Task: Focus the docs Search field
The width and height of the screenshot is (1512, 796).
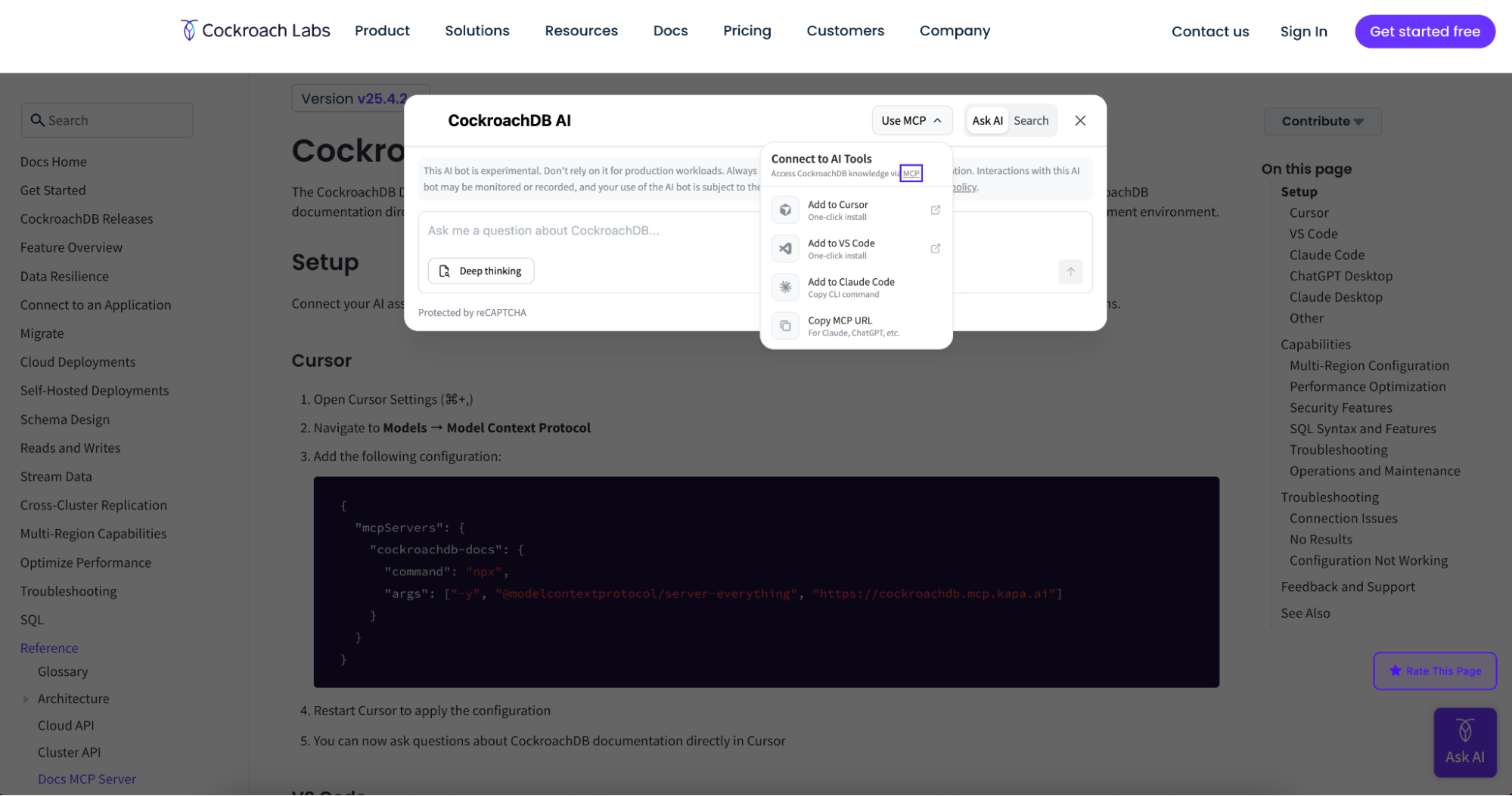Action: pyautogui.click(x=107, y=120)
